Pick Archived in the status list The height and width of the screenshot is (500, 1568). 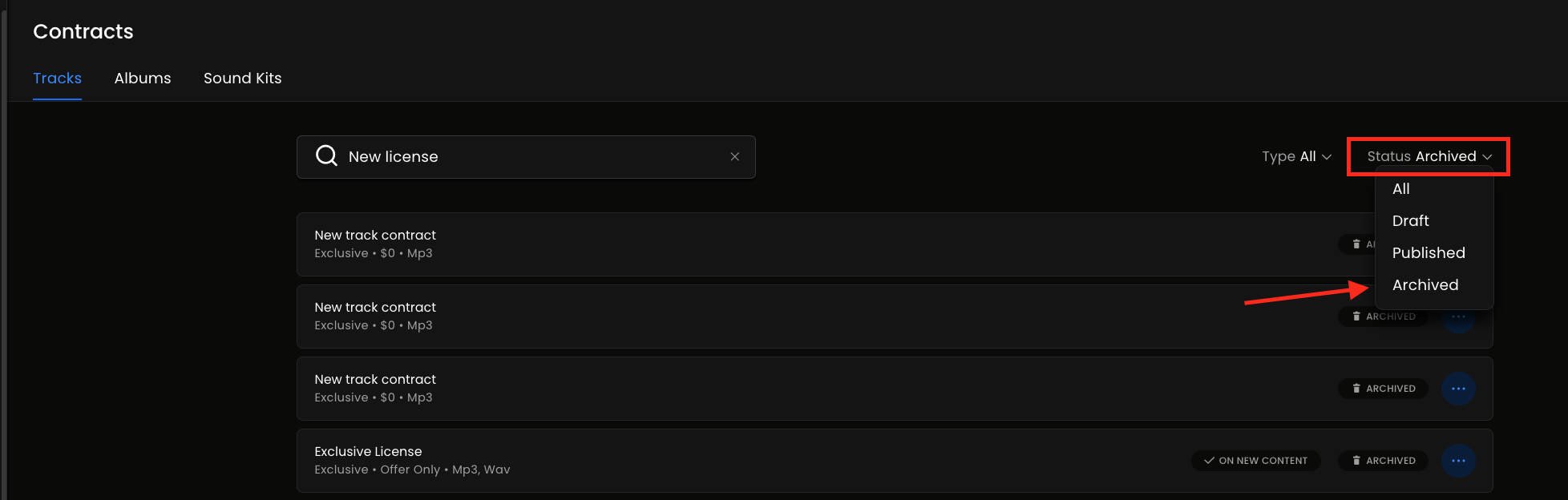[1425, 285]
